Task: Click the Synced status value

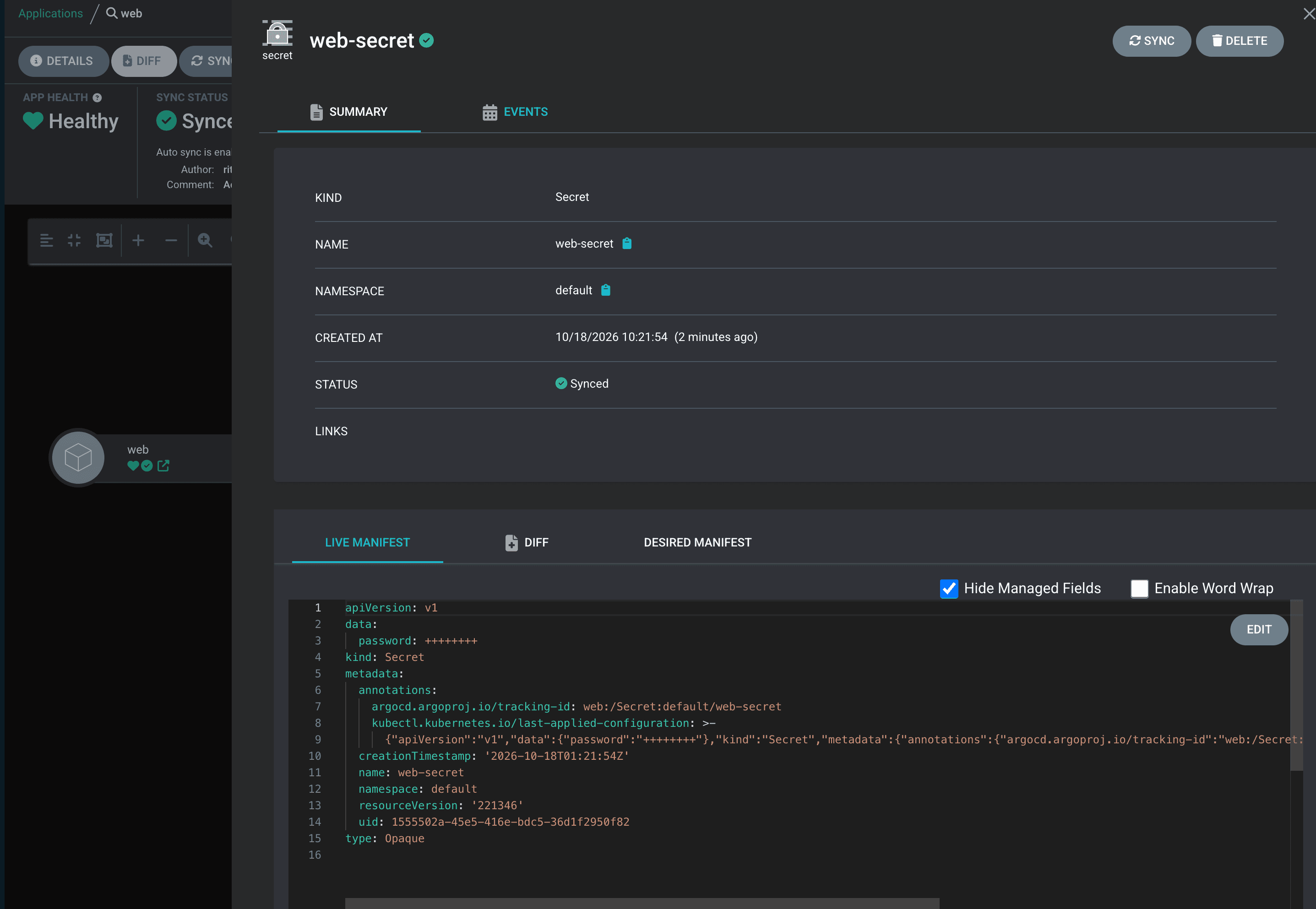Action: coord(582,383)
